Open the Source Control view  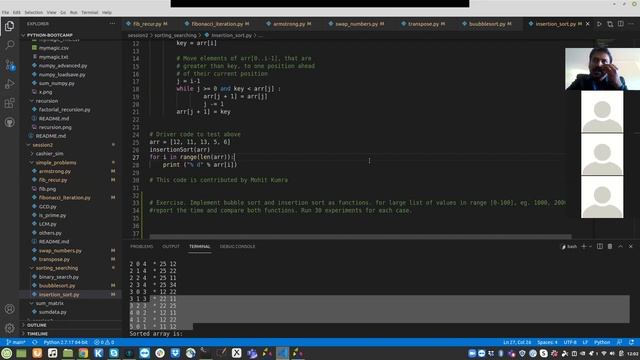(x=9, y=64)
